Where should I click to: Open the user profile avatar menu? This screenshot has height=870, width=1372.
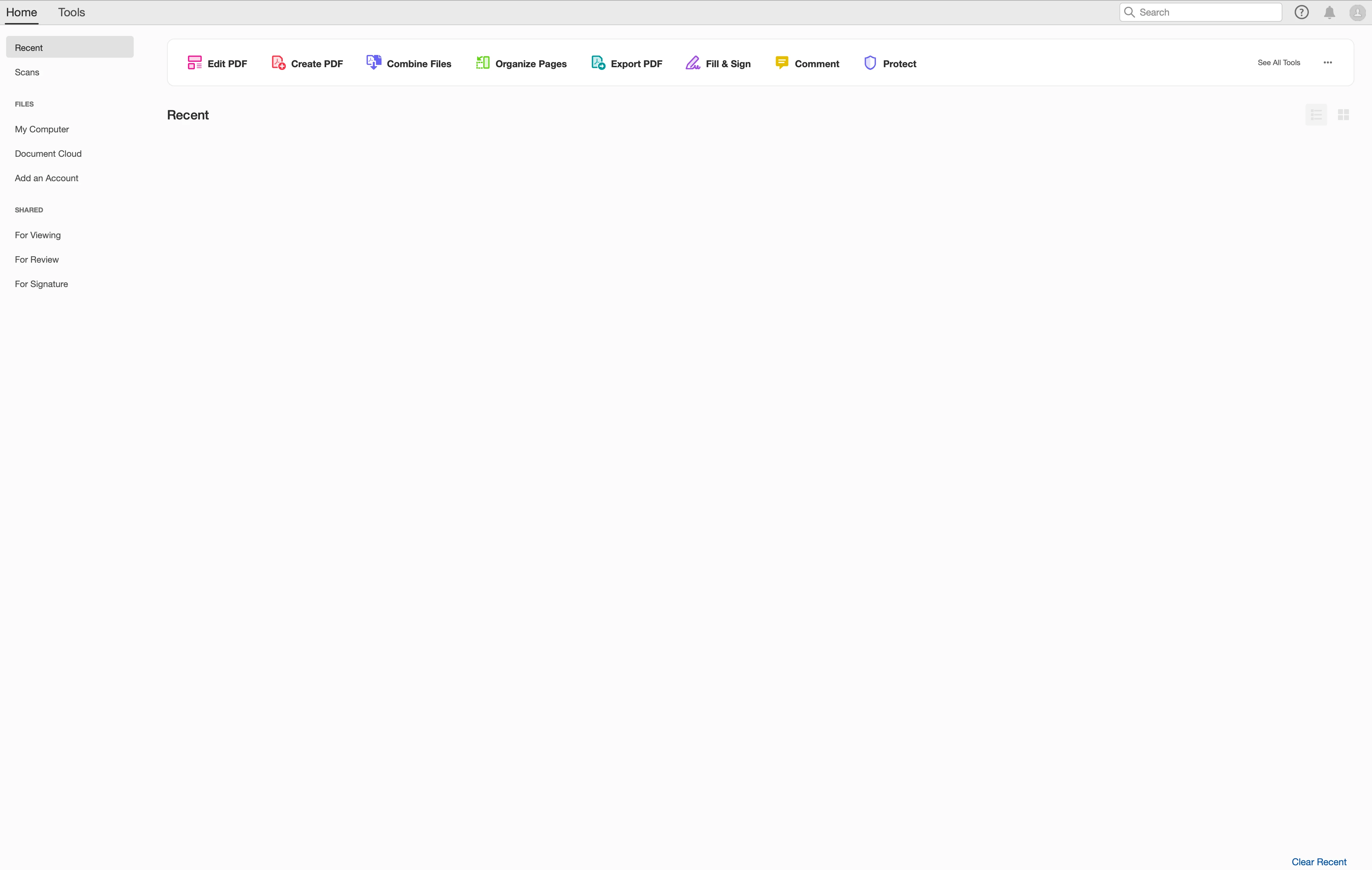1357,13
